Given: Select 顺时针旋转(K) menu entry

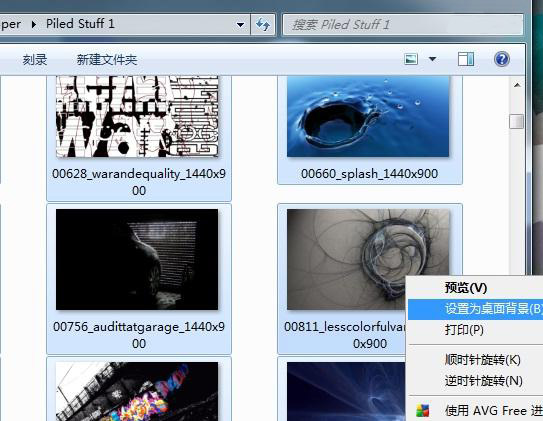Looking at the screenshot, I should click(x=483, y=360).
